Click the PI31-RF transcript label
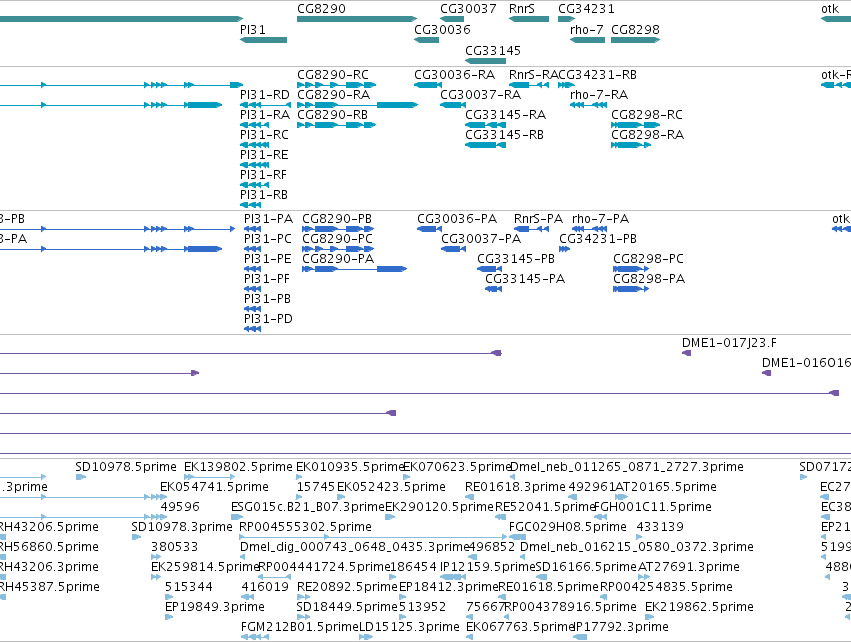The image size is (851, 642). tap(263, 175)
